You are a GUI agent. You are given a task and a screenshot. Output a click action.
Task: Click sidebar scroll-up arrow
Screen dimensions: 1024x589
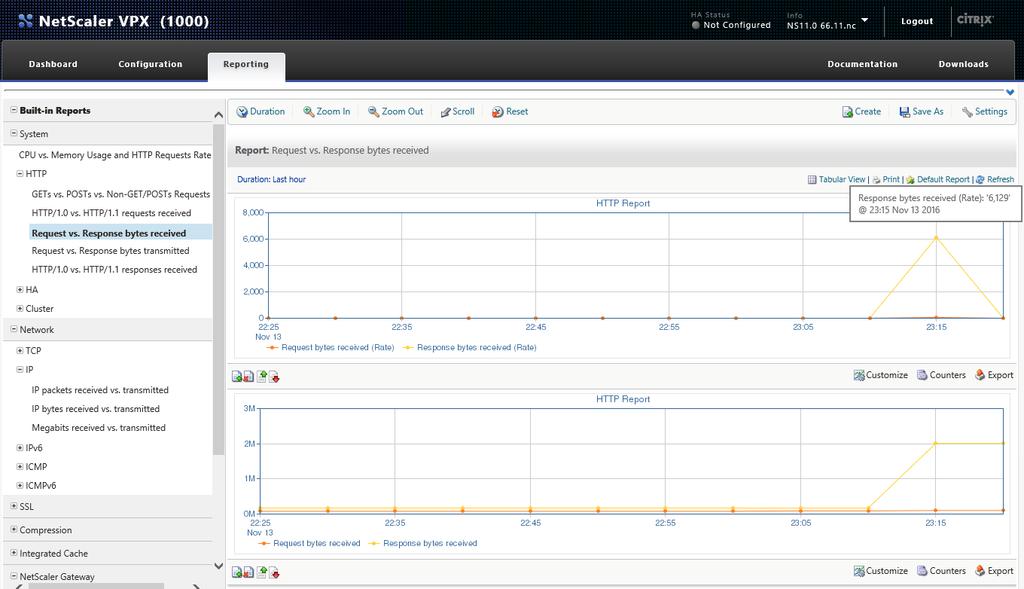tap(219, 115)
